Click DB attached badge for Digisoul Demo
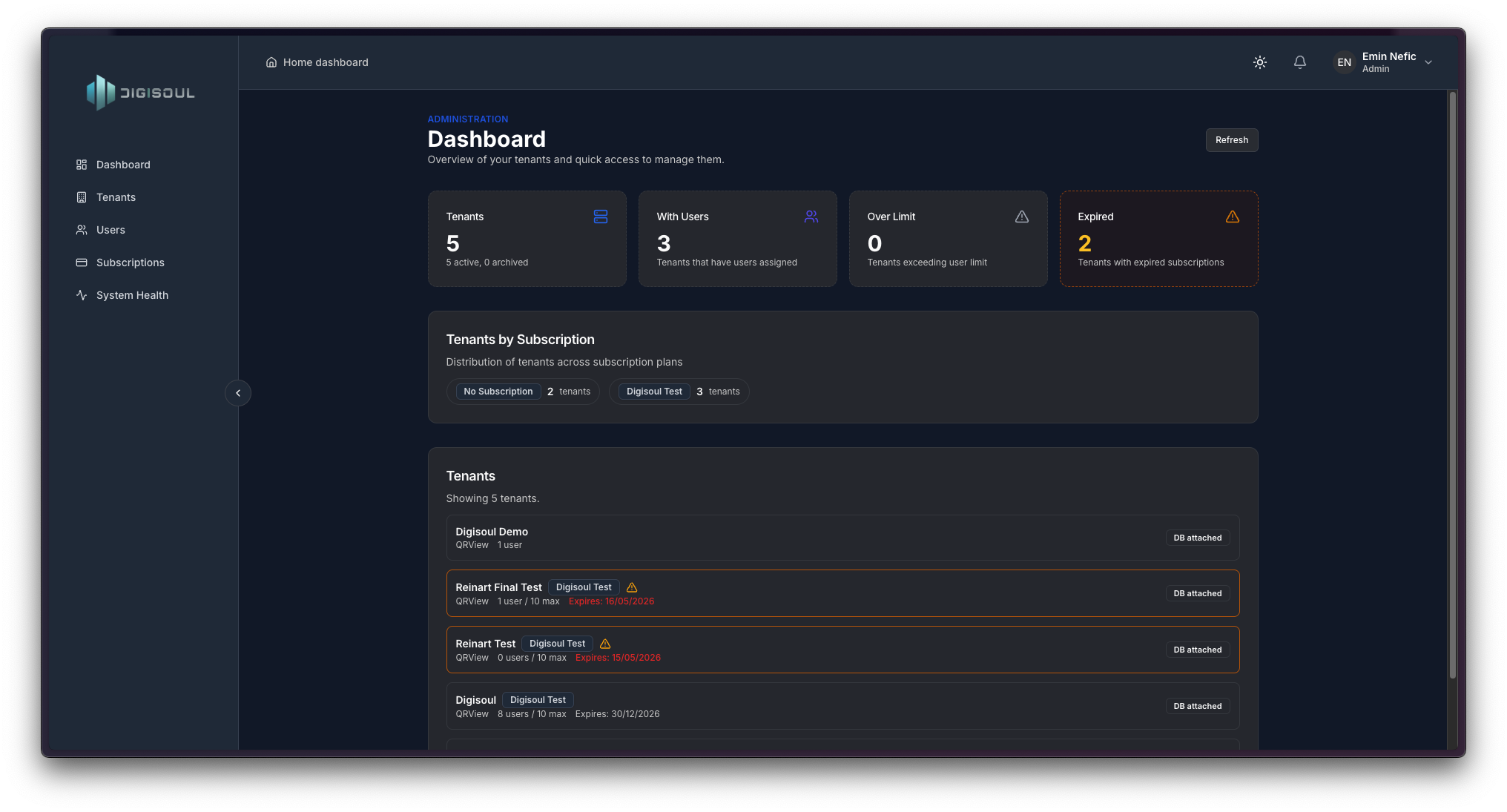Screen dimensions: 1507x812 point(1198,538)
